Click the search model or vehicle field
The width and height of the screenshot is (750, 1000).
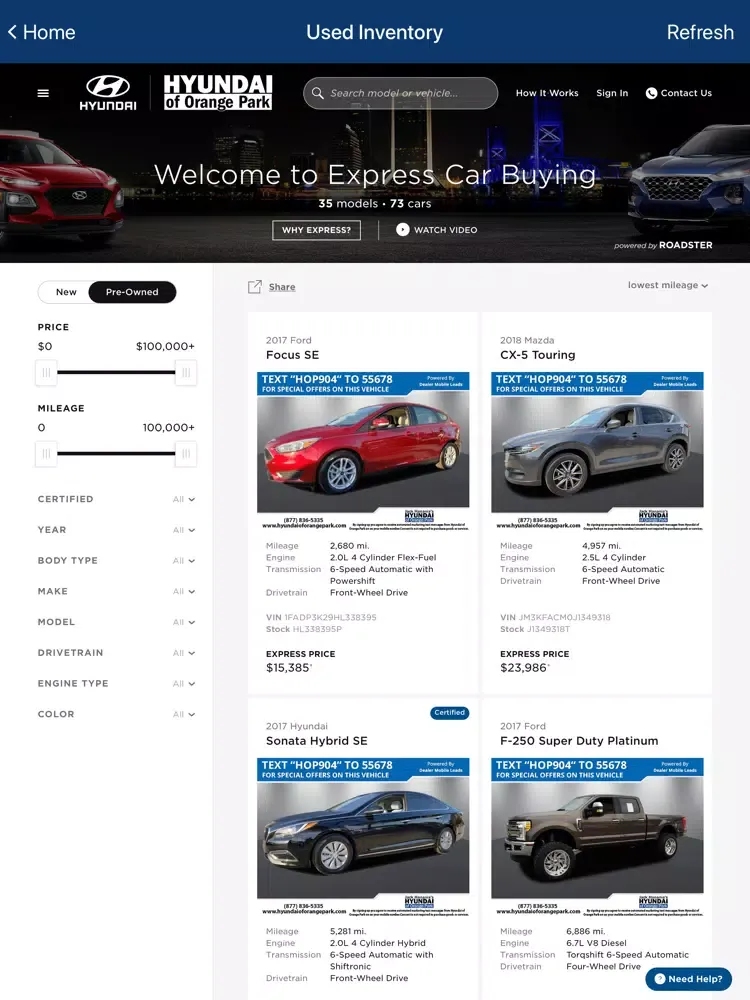pos(401,93)
